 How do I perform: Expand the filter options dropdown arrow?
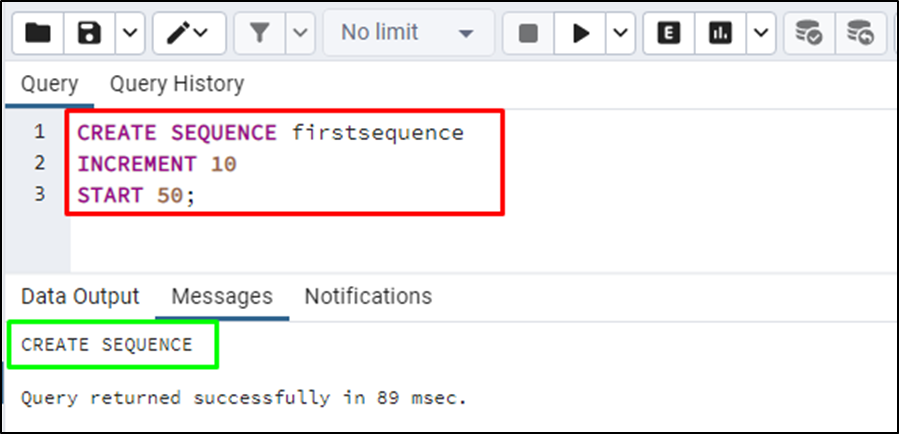[x=300, y=34]
